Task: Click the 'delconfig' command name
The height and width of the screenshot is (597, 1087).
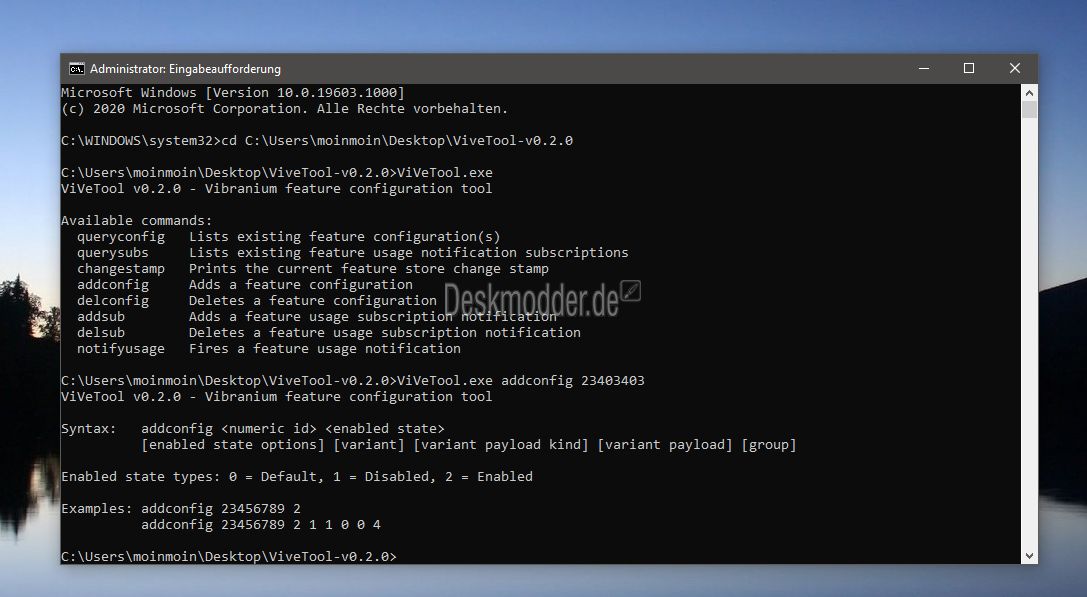Action: (x=112, y=301)
